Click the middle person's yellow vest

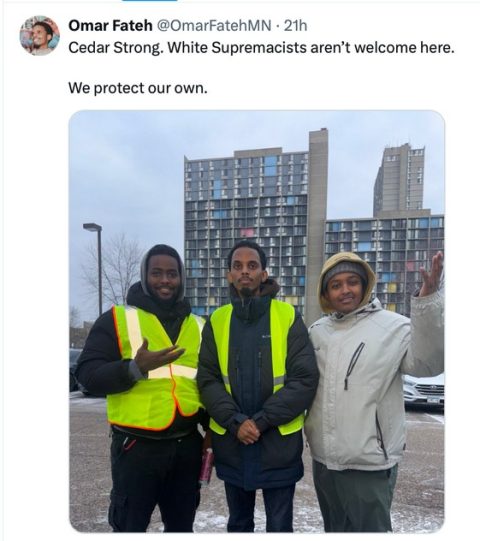256,366
